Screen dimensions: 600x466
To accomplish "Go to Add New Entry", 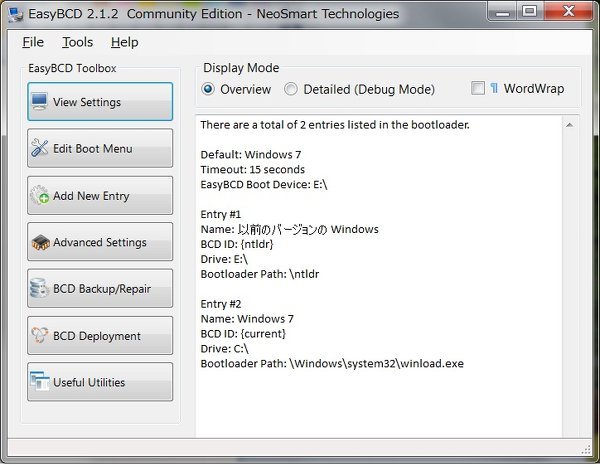I will pyautogui.click(x=100, y=195).
